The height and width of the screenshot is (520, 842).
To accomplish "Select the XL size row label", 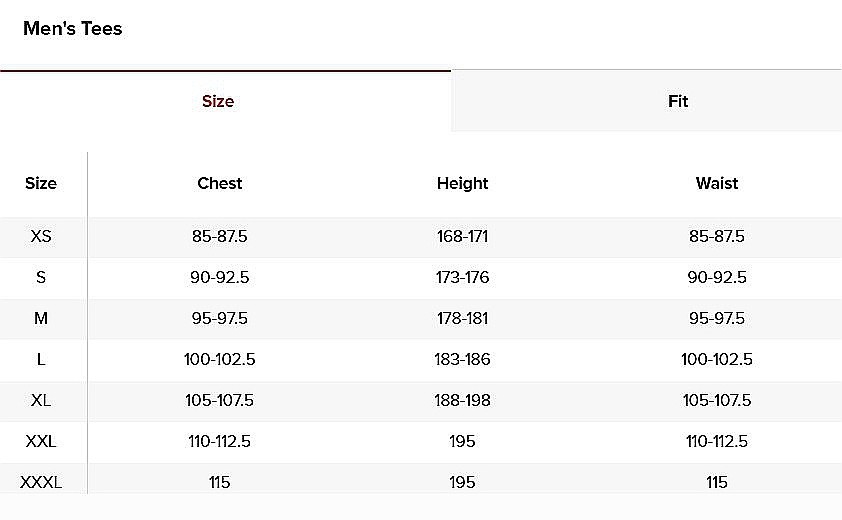I will (41, 400).
